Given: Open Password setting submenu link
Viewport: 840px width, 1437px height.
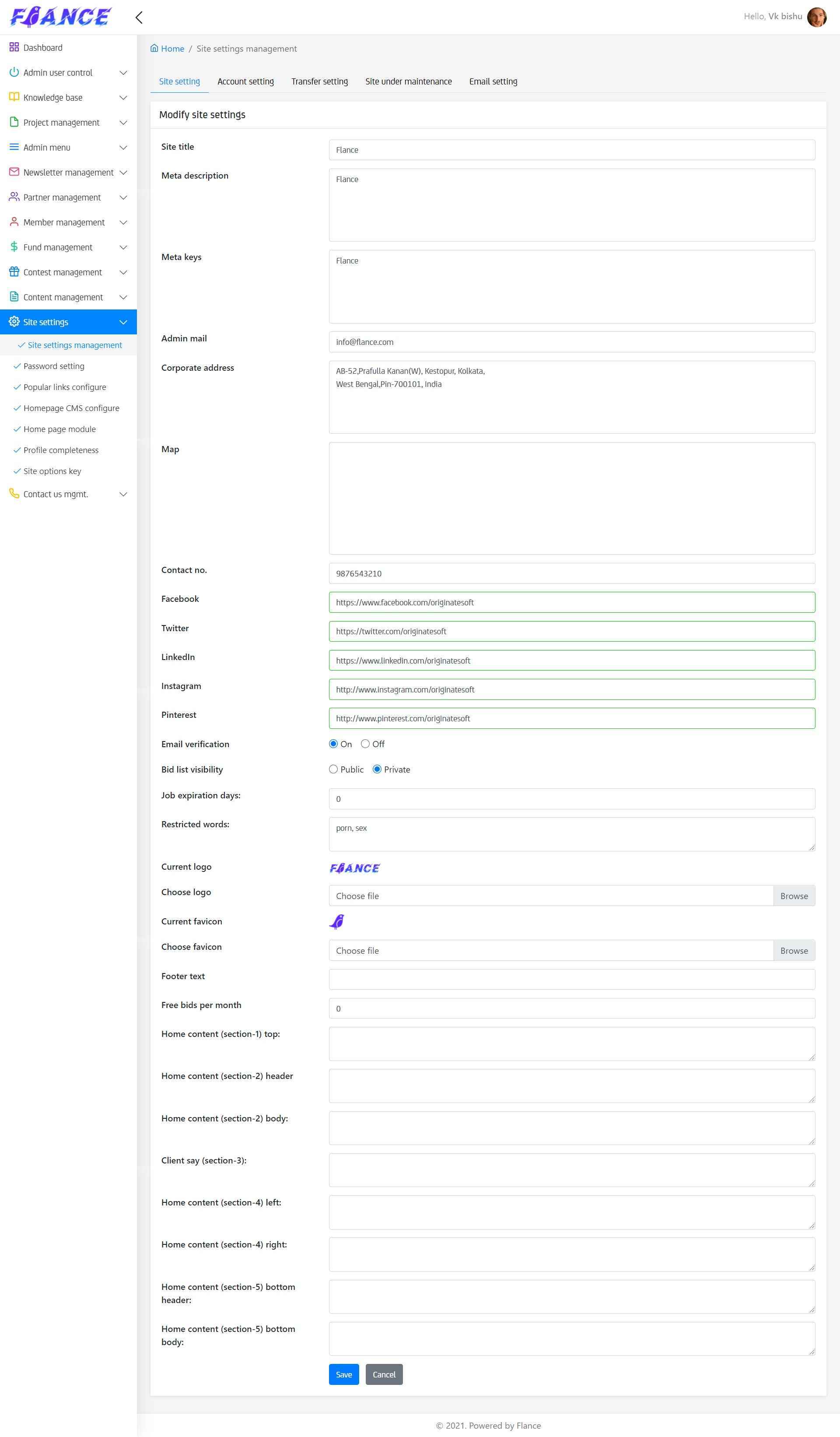Looking at the screenshot, I should click(x=53, y=366).
